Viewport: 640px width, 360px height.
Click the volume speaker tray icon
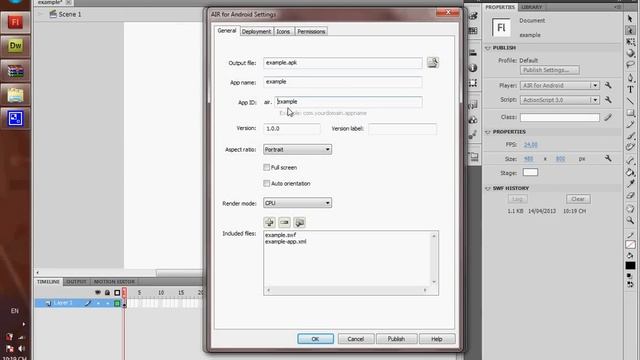(x=22, y=349)
